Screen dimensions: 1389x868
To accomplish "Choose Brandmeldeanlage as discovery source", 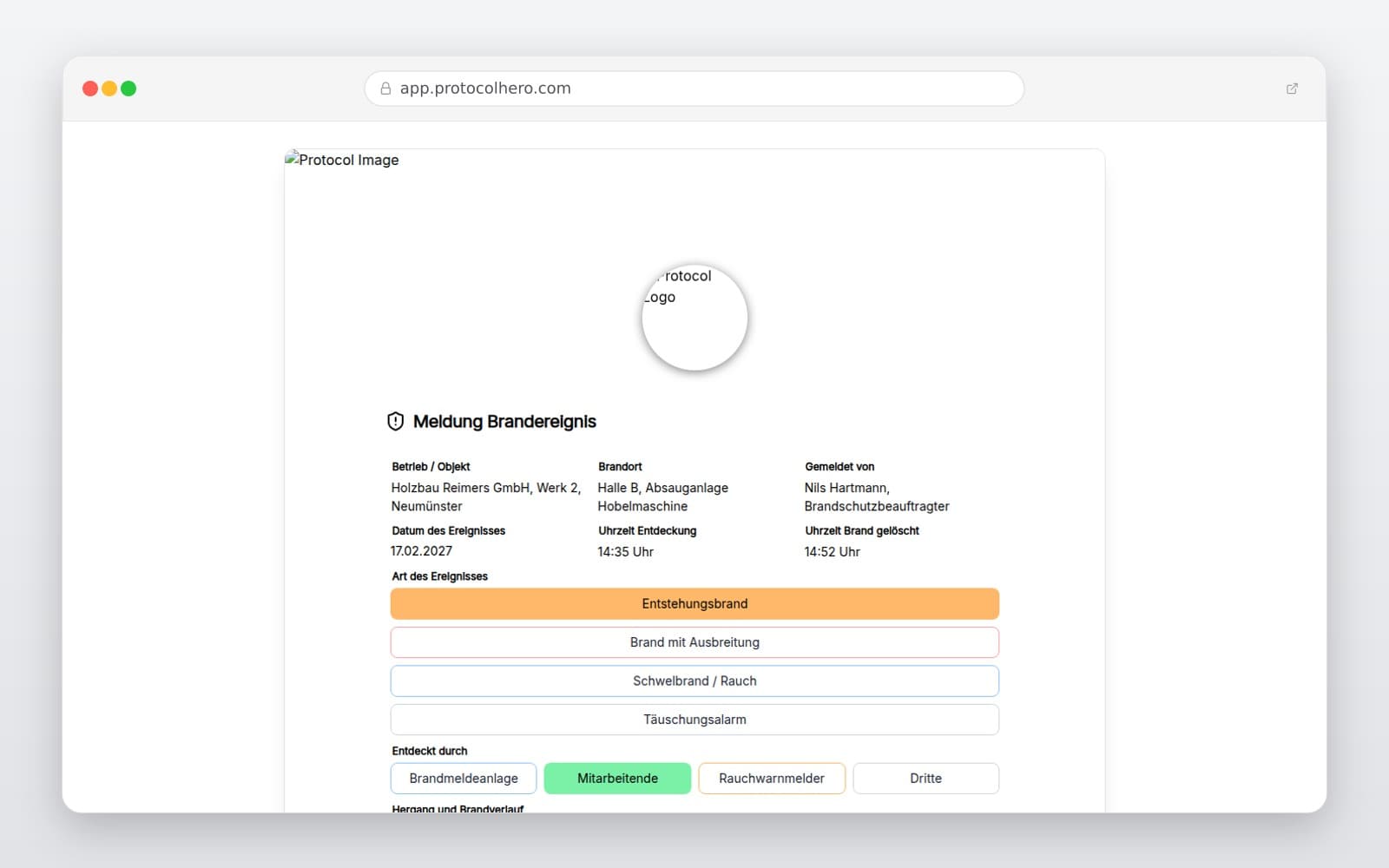I will tap(464, 779).
